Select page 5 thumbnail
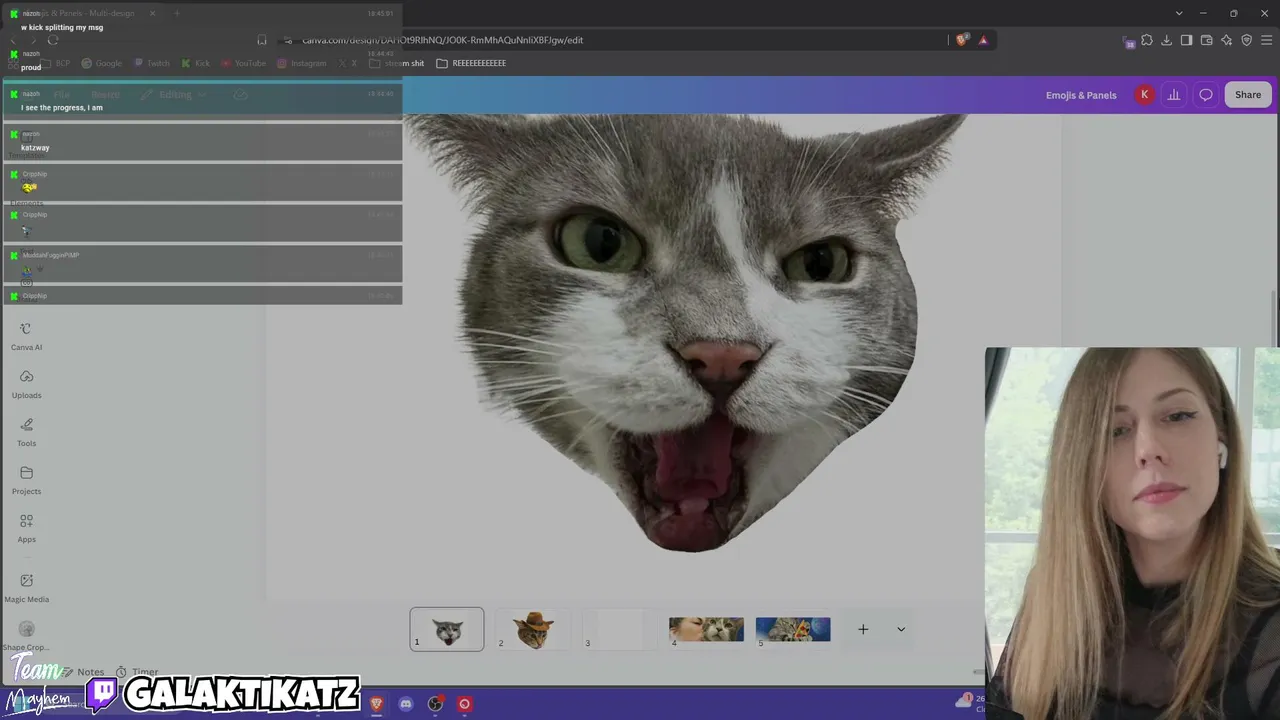 pyautogui.click(x=792, y=629)
